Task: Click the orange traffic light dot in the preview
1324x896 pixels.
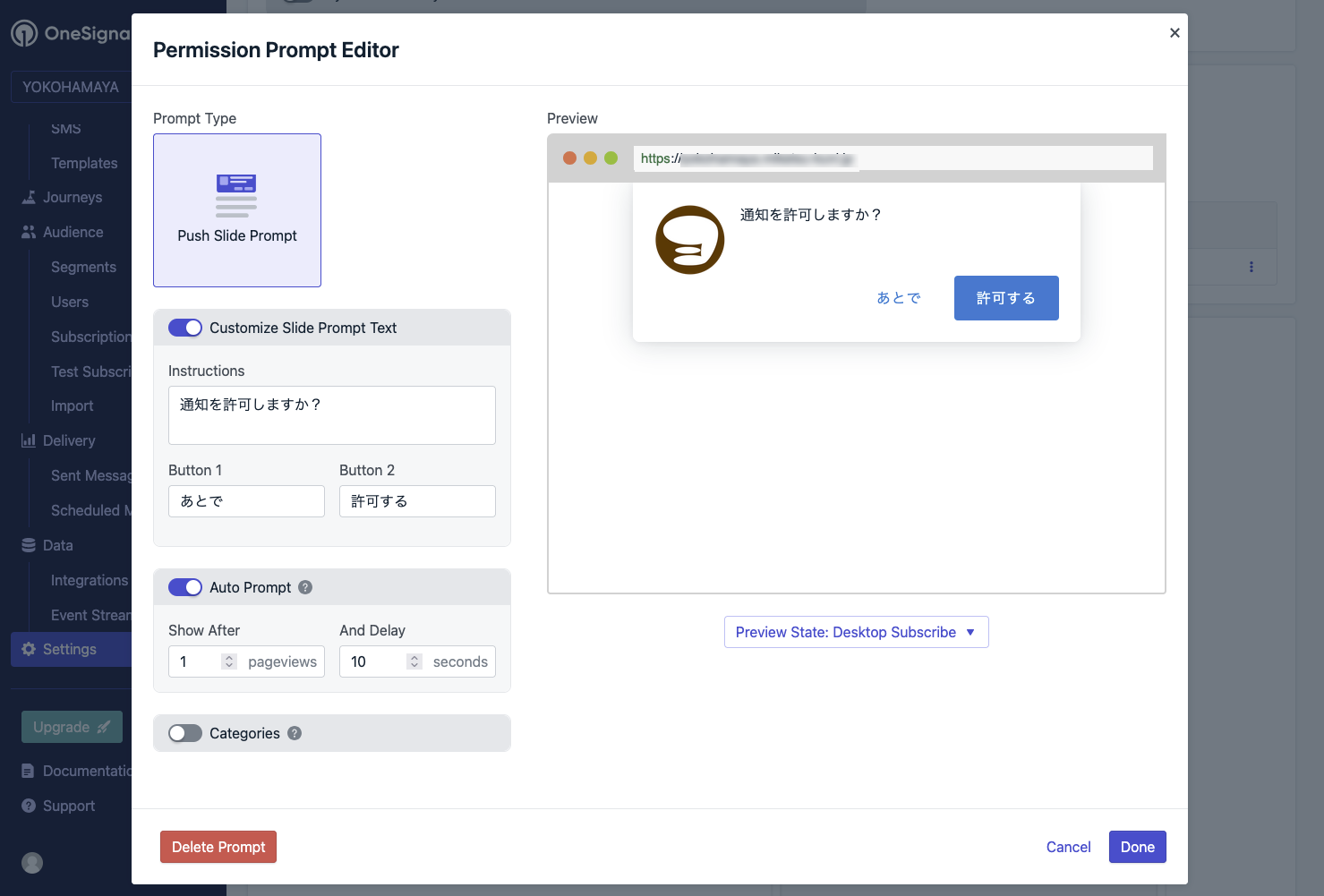Action: click(x=570, y=158)
